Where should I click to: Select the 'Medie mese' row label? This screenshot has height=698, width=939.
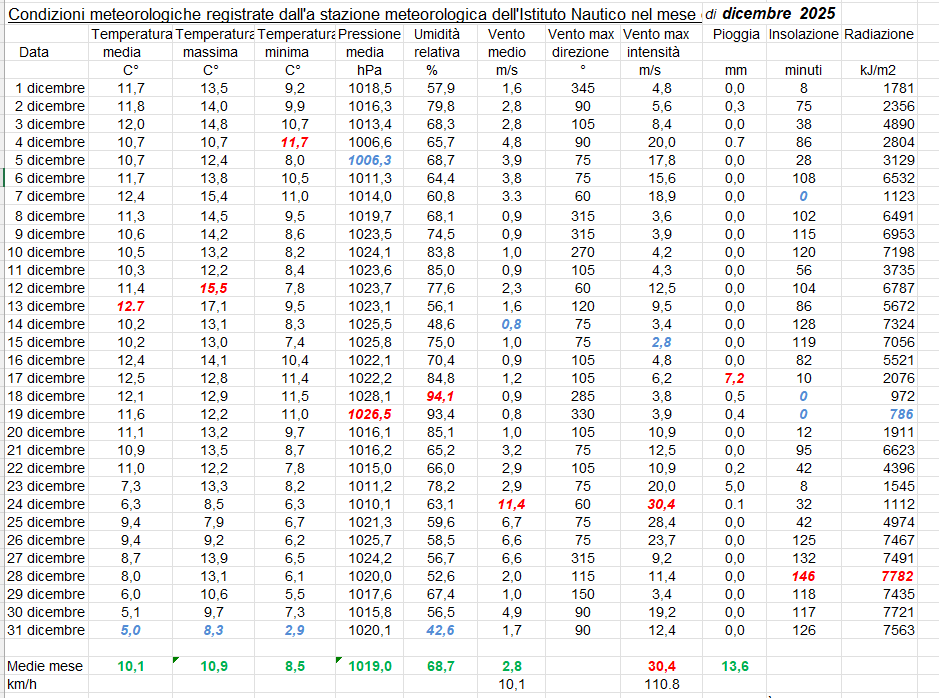point(45,666)
